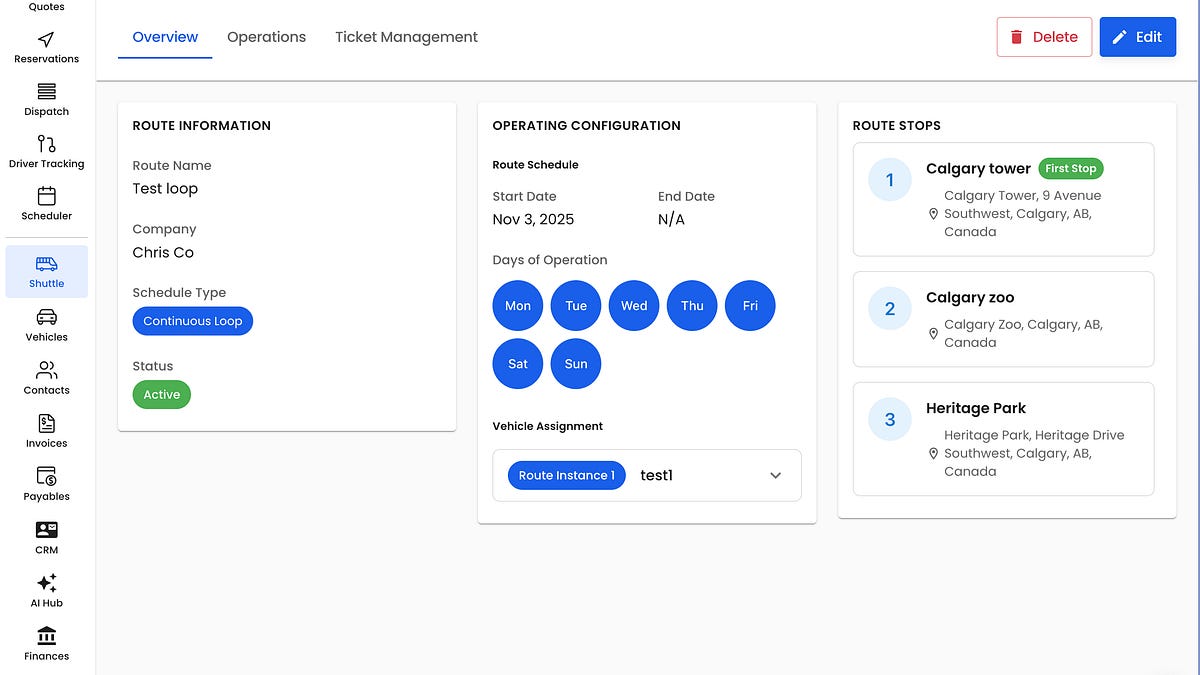The image size is (1200, 675).
Task: Click the start date "Nov 3, 2025"
Action: (x=533, y=220)
